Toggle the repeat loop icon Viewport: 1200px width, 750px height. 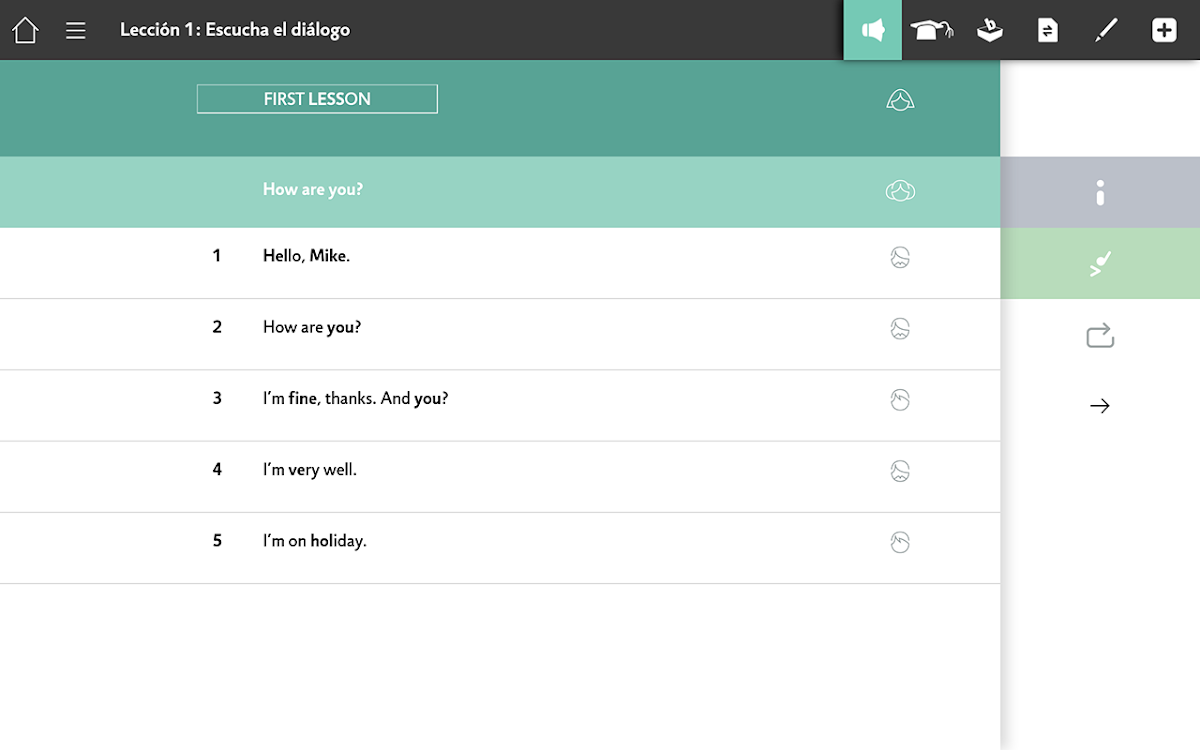click(1100, 335)
